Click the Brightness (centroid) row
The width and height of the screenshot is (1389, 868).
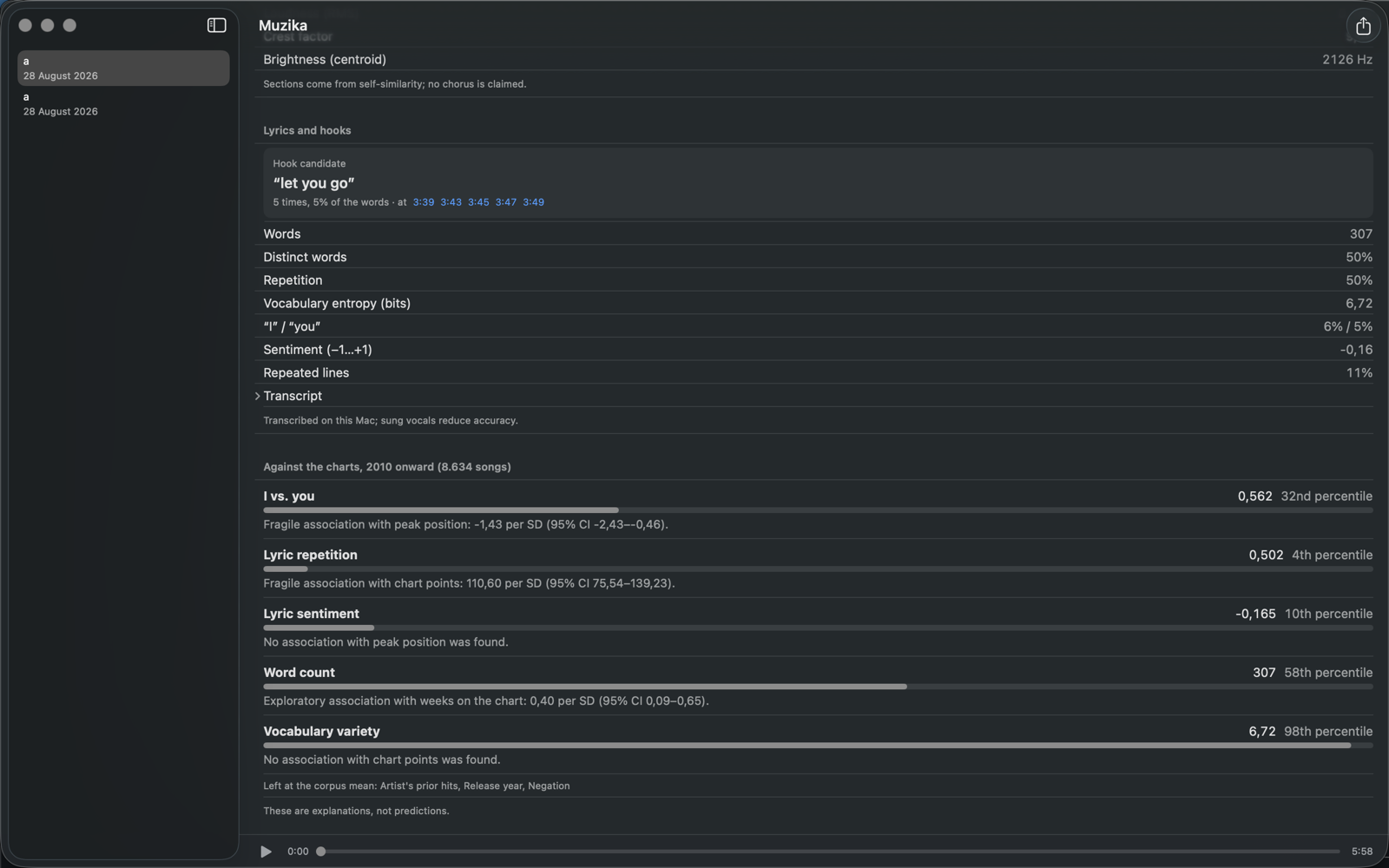tap(818, 59)
